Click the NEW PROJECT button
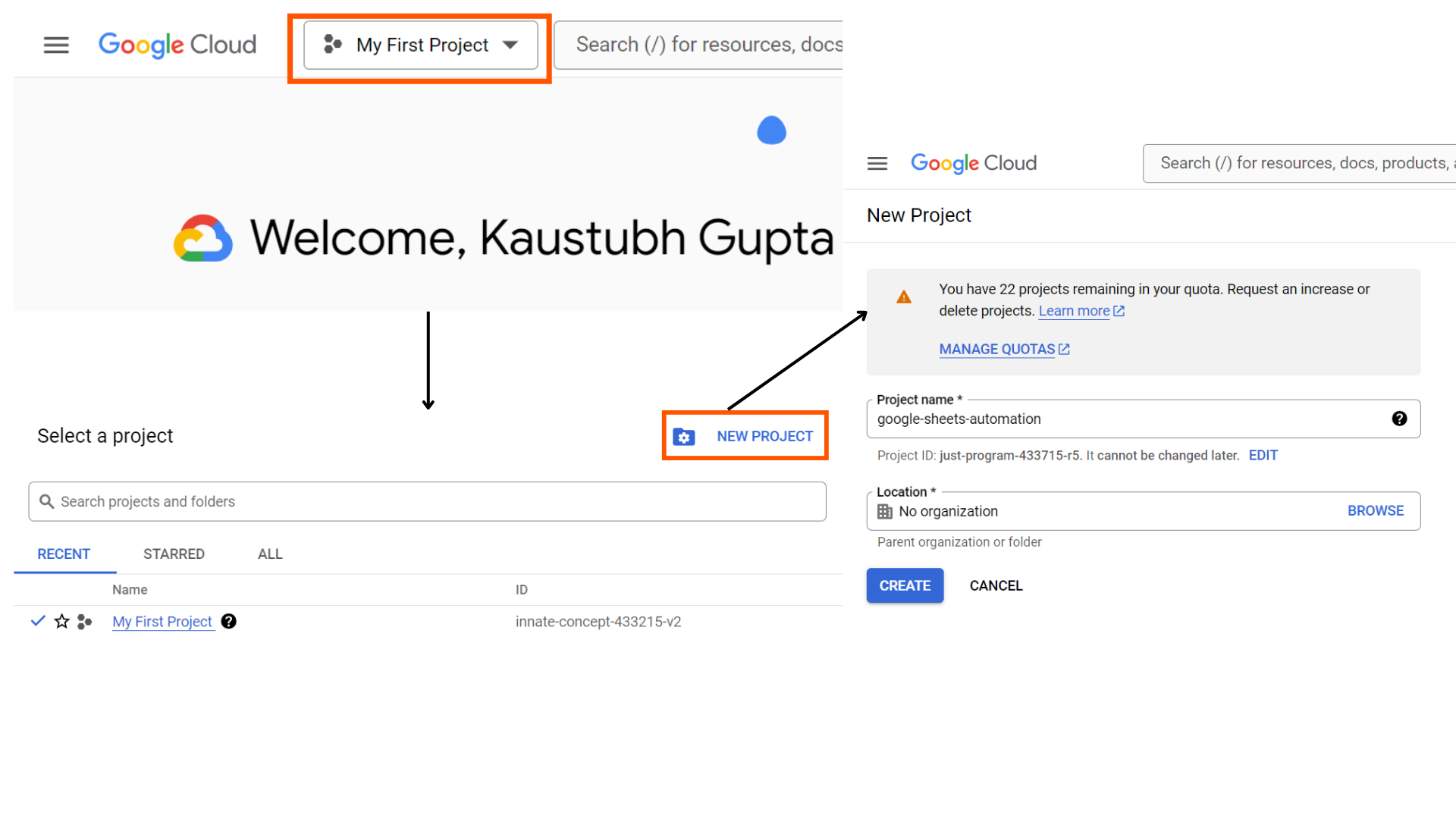The image size is (1456, 819). pos(745,436)
